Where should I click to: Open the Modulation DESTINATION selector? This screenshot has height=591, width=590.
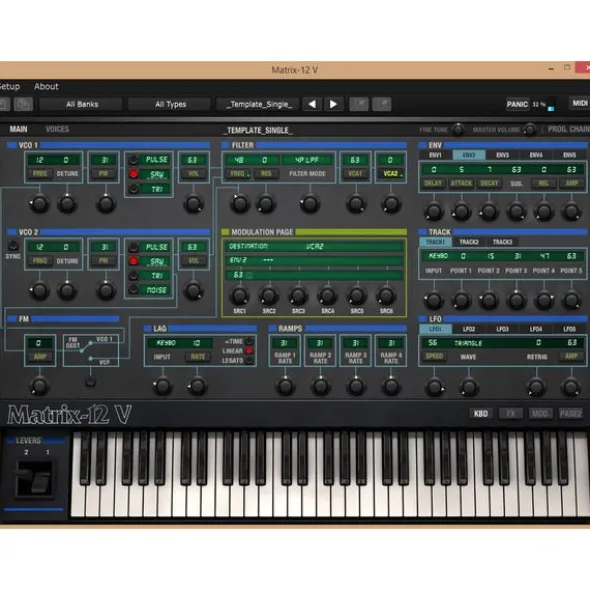[x=314, y=247]
